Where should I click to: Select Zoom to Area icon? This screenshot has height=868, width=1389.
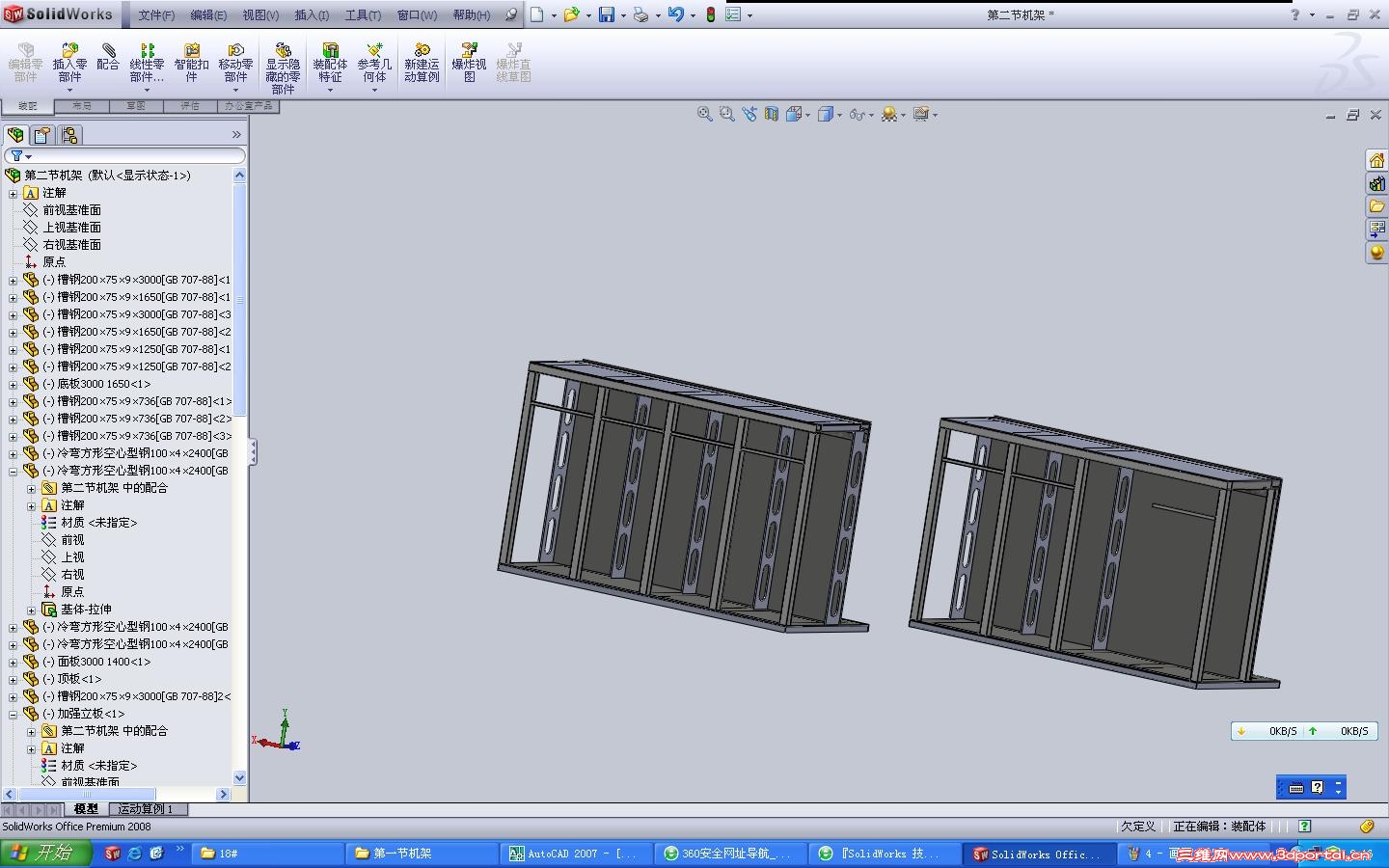pyautogui.click(x=727, y=114)
